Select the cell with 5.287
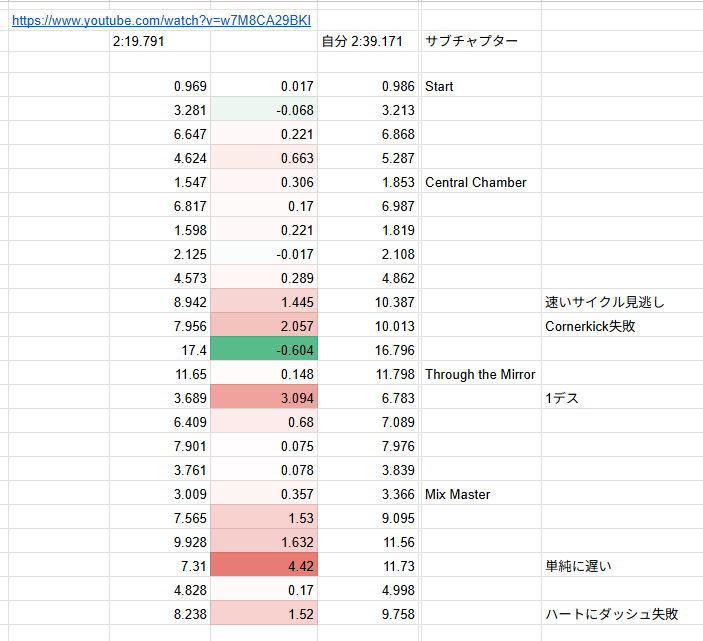The image size is (703, 641). tap(368, 158)
